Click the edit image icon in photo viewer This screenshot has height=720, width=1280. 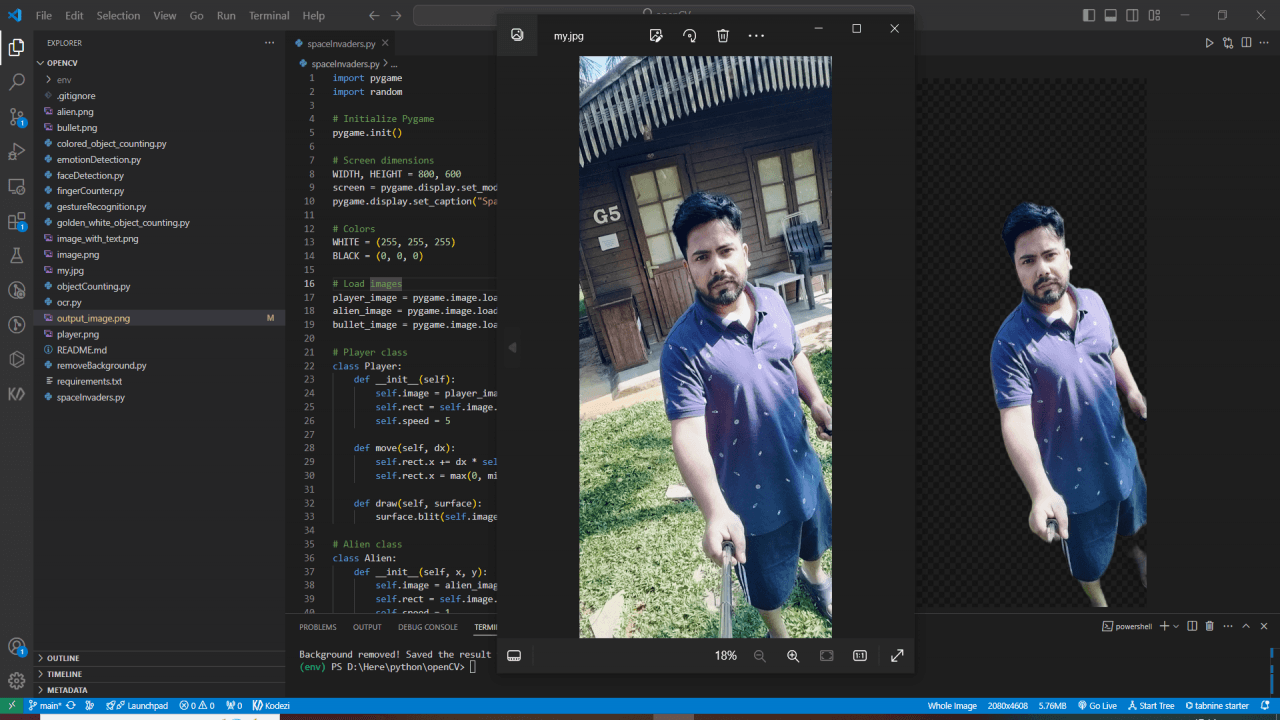pyautogui.click(x=656, y=35)
